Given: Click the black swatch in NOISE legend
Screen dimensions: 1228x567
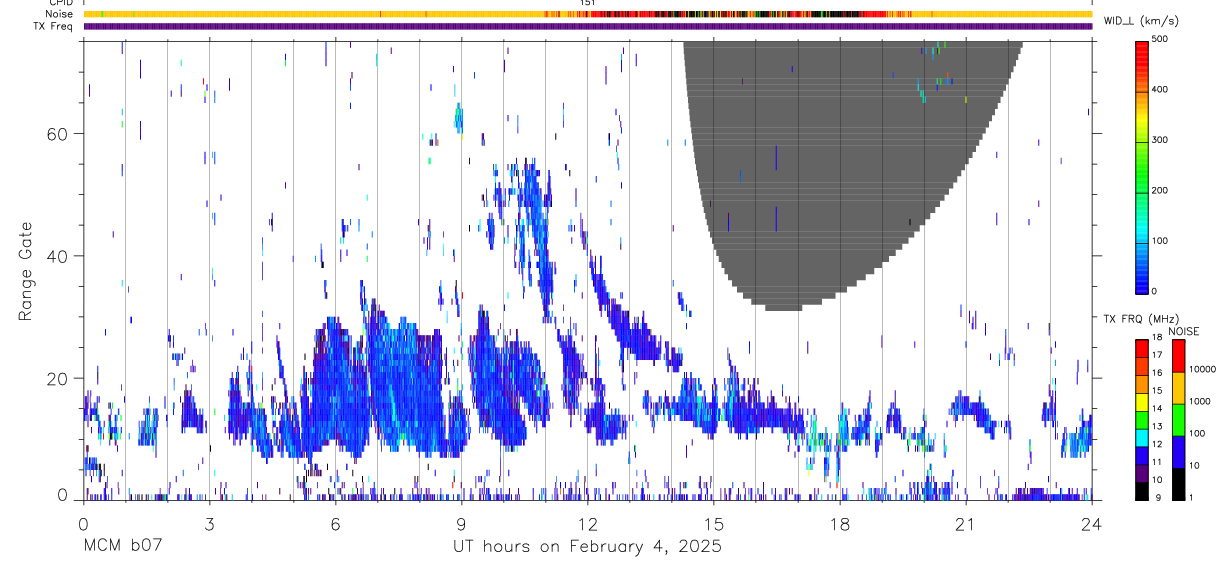Looking at the screenshot, I should (x=1178, y=484).
